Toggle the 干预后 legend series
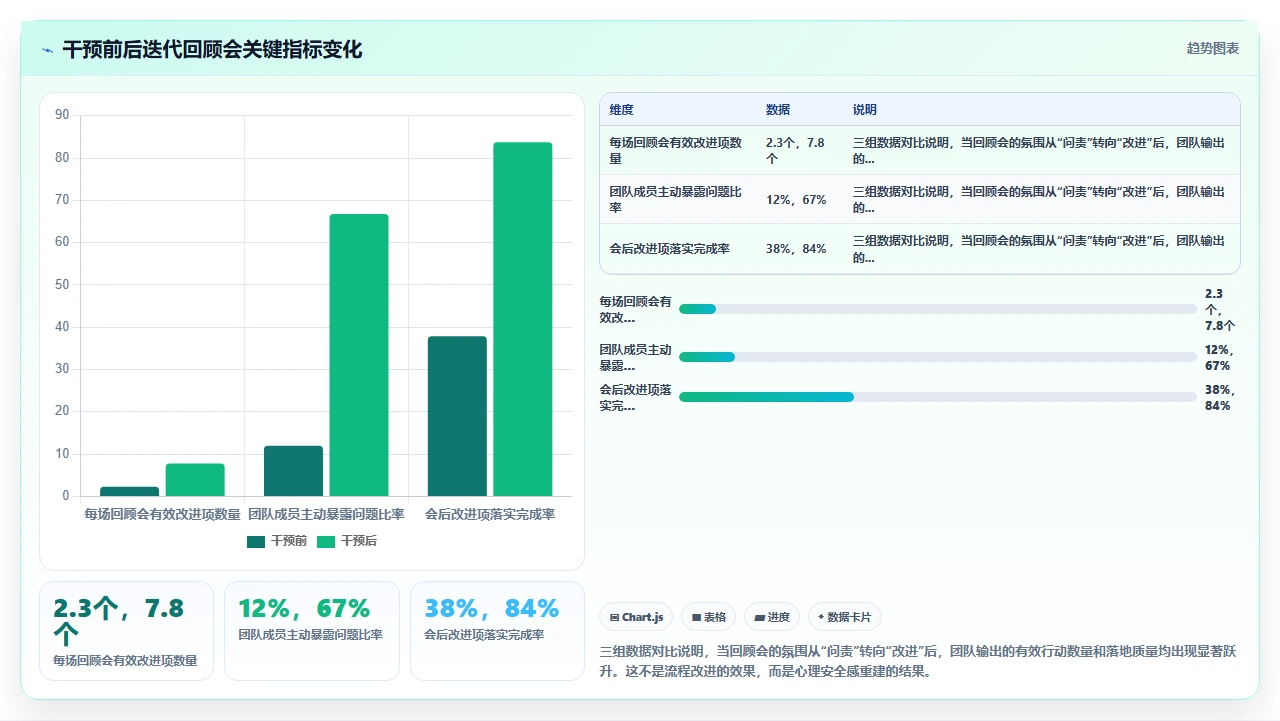This screenshot has height=721, width=1280. 347,541
